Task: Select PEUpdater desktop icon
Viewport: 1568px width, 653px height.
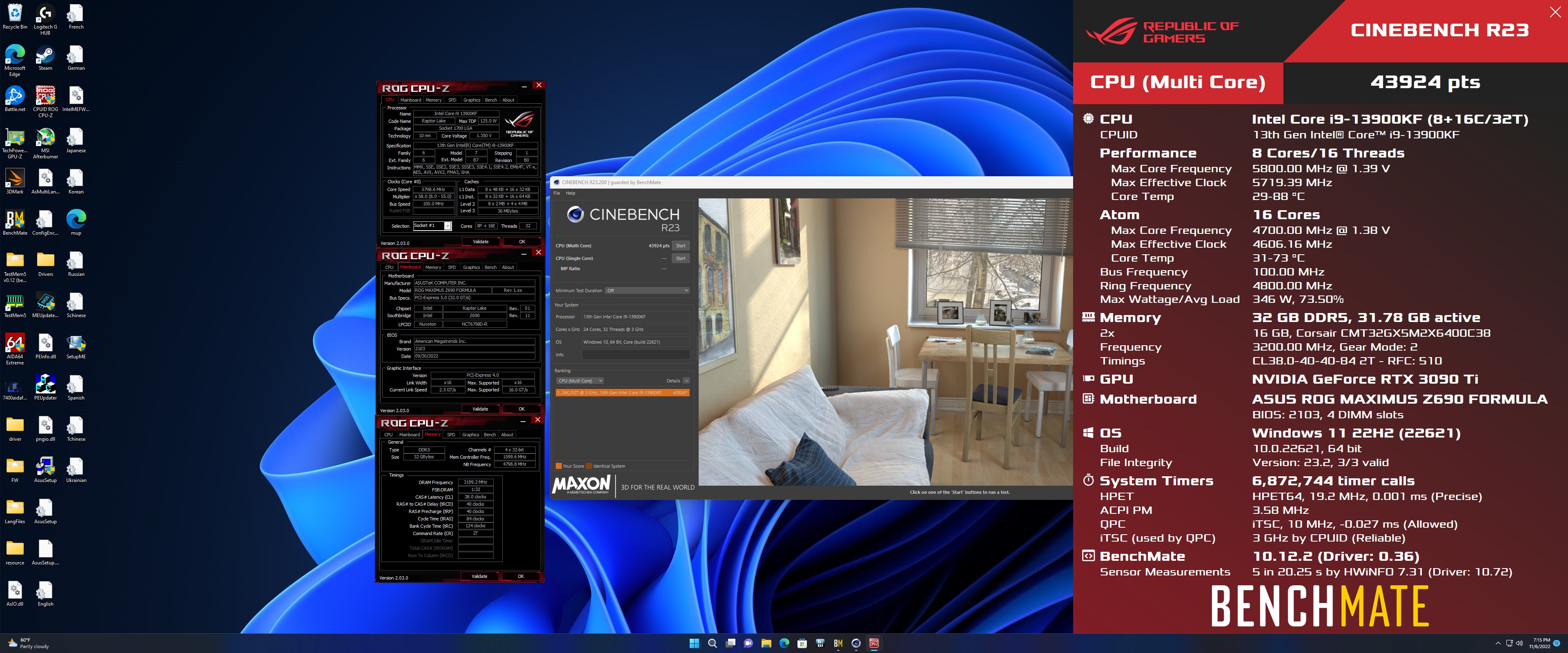Action: (x=45, y=388)
